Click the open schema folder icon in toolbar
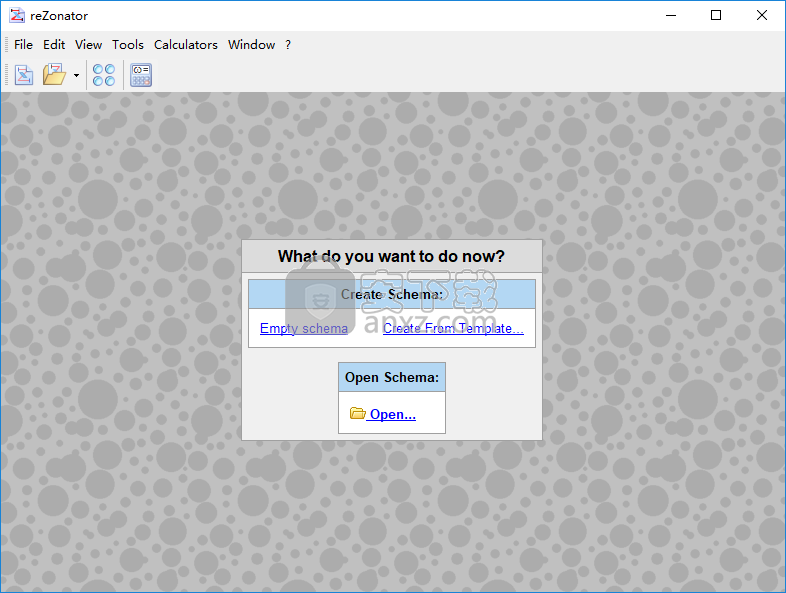The width and height of the screenshot is (786, 593). click(x=54, y=75)
